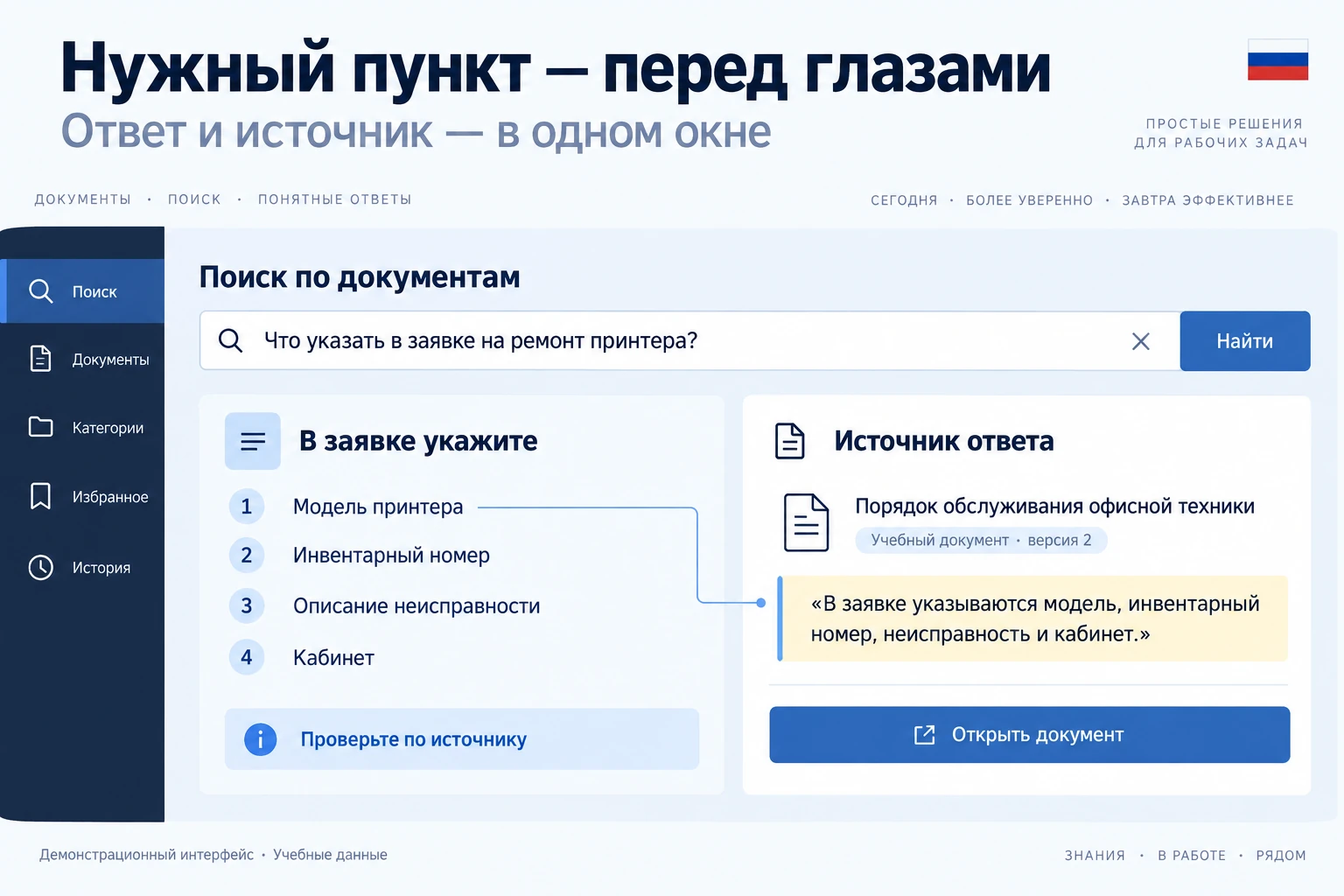
Task: Click number badge 4 beside Кабинет
Action: click(247, 657)
